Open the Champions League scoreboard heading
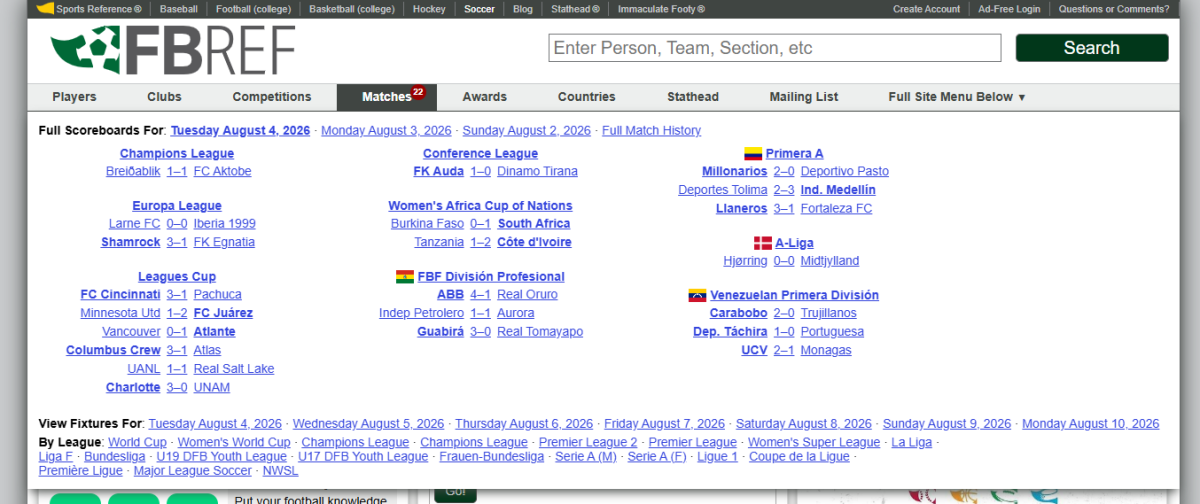This screenshot has height=504, width=1200. (177, 154)
